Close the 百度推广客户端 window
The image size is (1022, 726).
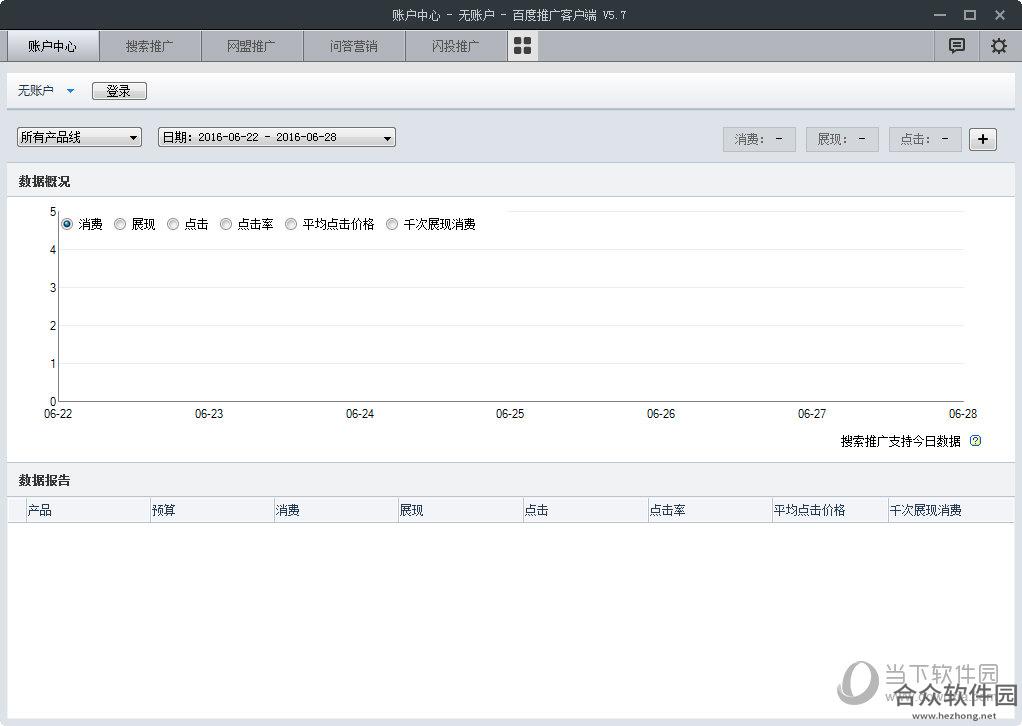1000,15
